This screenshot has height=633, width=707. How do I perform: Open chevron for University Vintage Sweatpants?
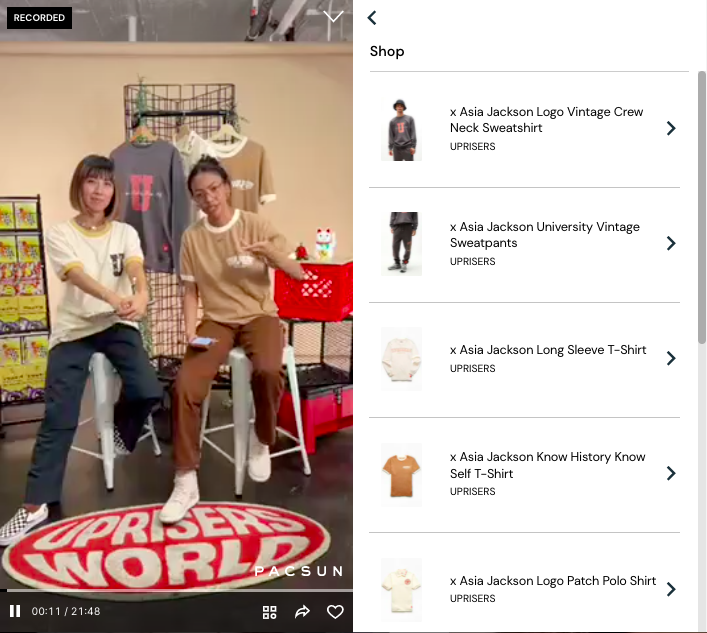[671, 243]
